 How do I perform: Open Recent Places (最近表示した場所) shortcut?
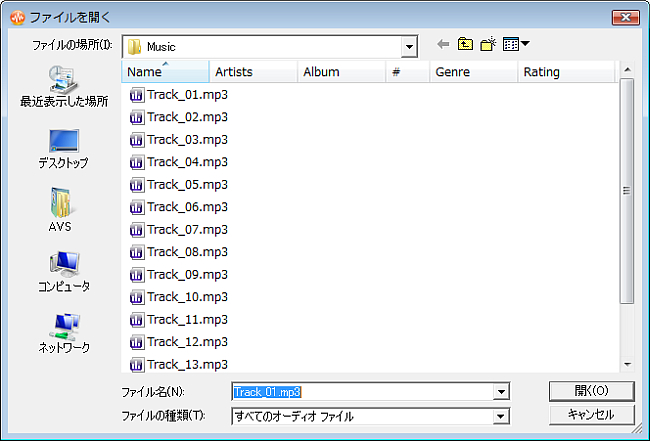point(64,87)
